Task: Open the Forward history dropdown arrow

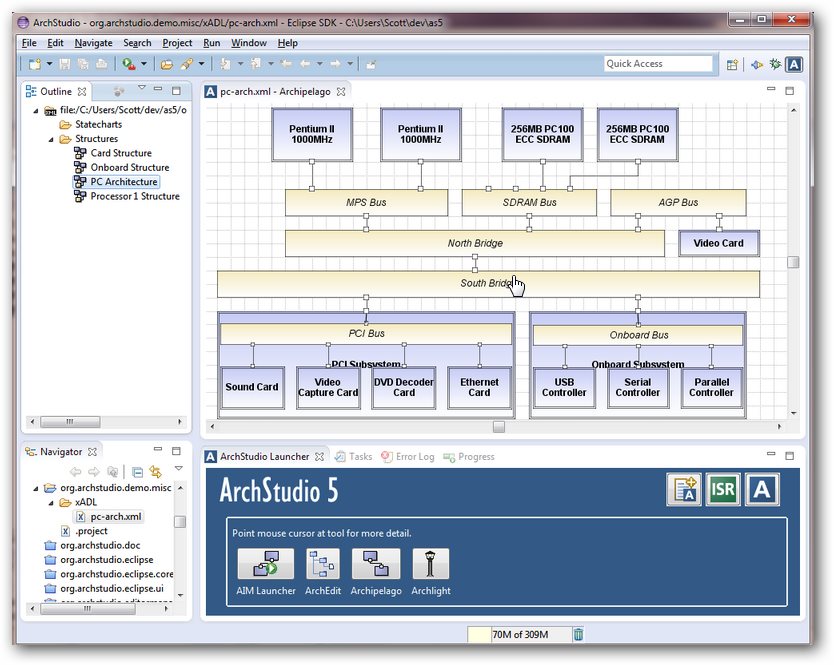Action: [x=350, y=64]
